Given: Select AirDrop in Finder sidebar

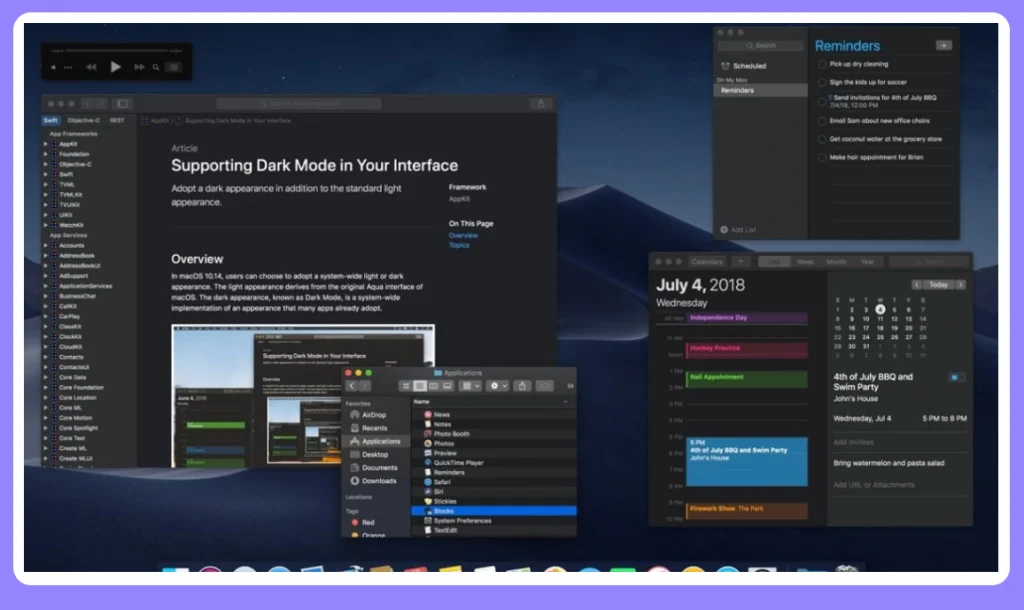Looking at the screenshot, I should pos(373,415).
